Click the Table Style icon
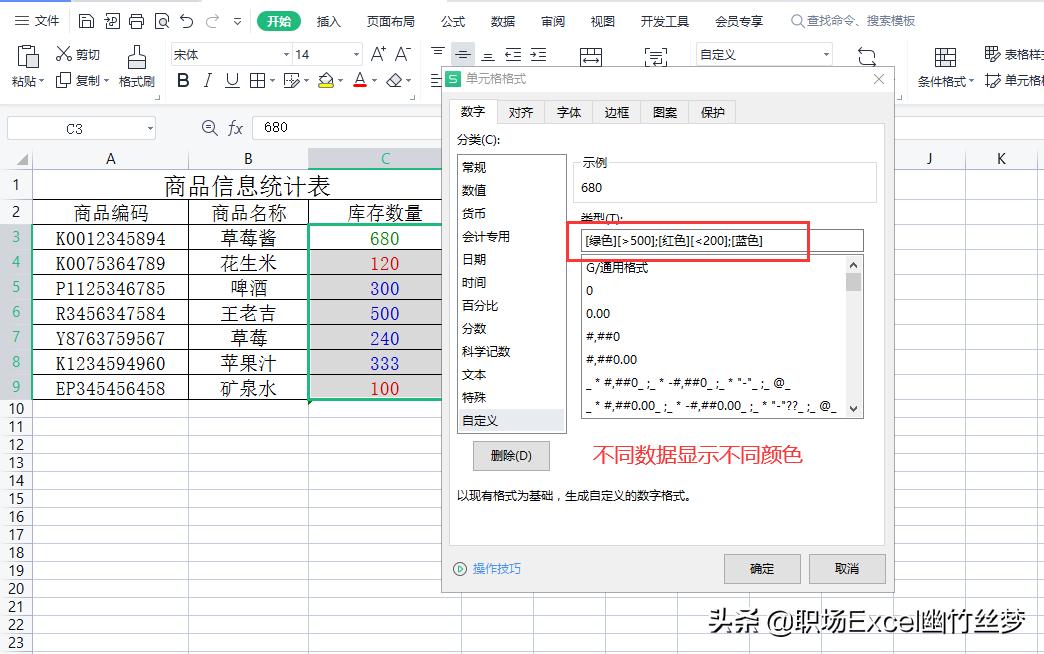 (x=992, y=53)
